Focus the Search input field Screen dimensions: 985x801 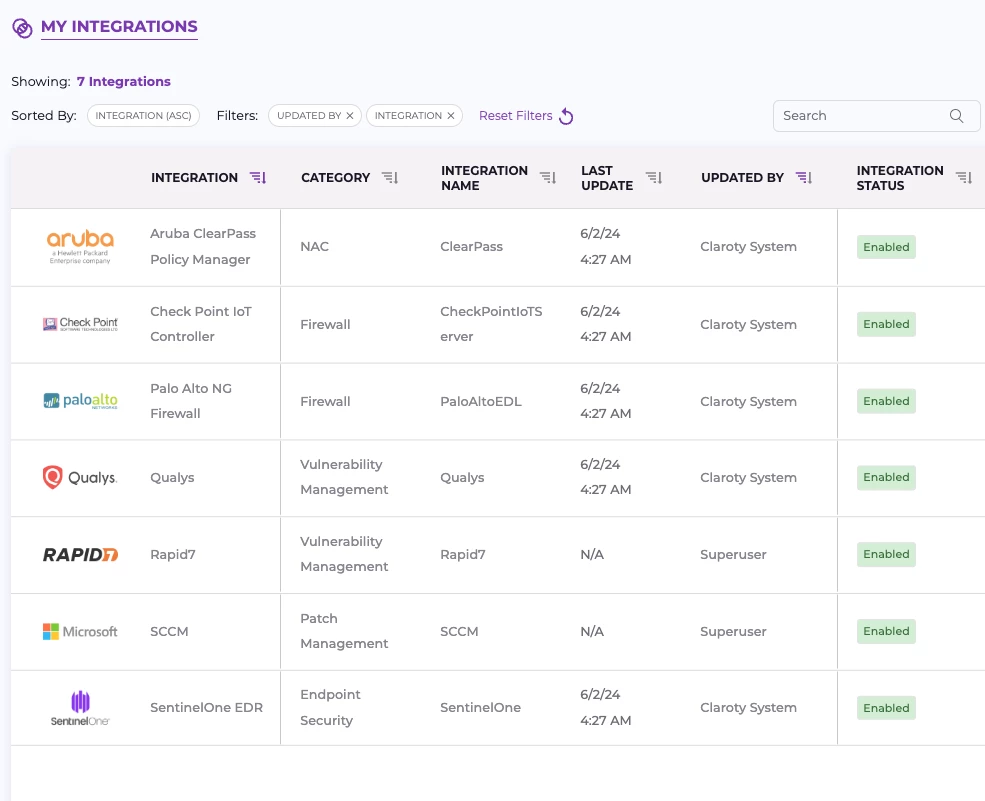(860, 116)
